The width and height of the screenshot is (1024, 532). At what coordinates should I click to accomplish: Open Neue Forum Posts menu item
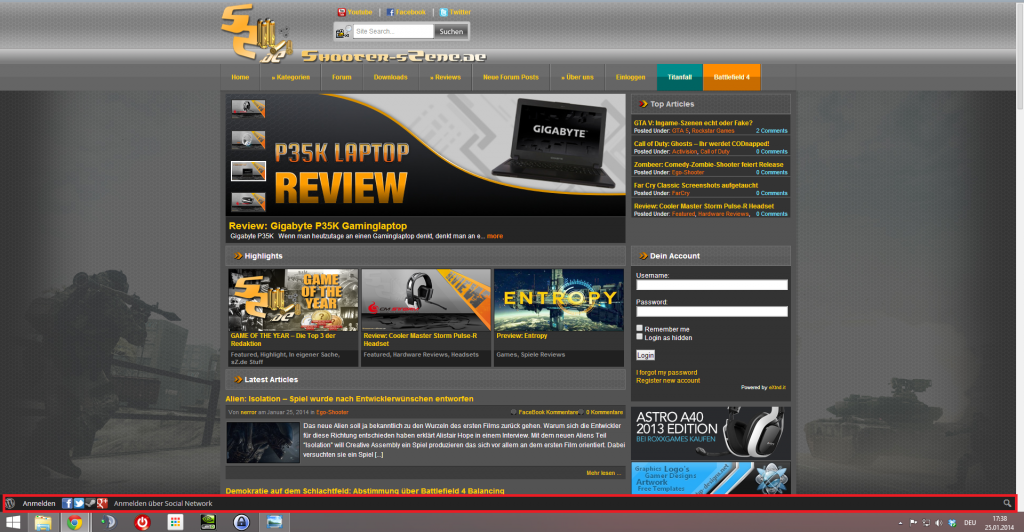(x=511, y=77)
